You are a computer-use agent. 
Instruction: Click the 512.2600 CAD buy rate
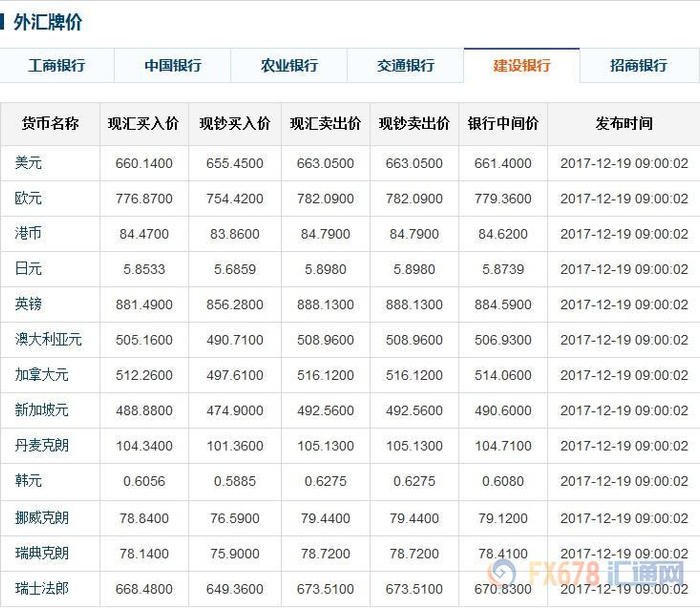click(x=144, y=375)
